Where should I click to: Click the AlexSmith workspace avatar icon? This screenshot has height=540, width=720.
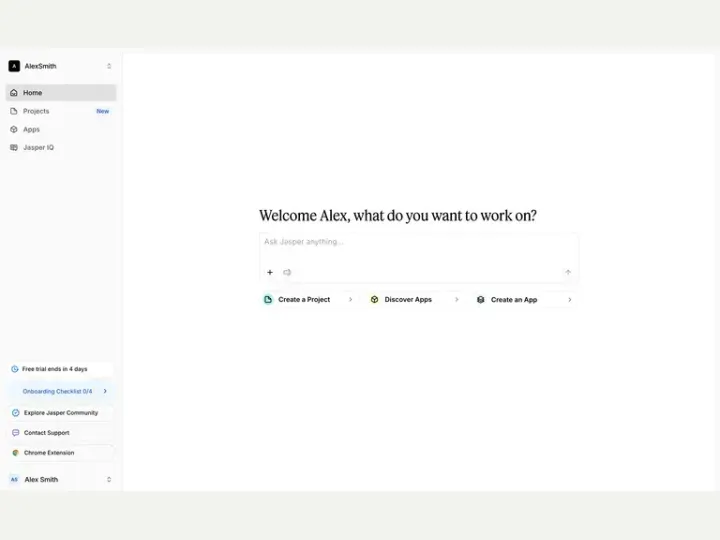(14, 66)
